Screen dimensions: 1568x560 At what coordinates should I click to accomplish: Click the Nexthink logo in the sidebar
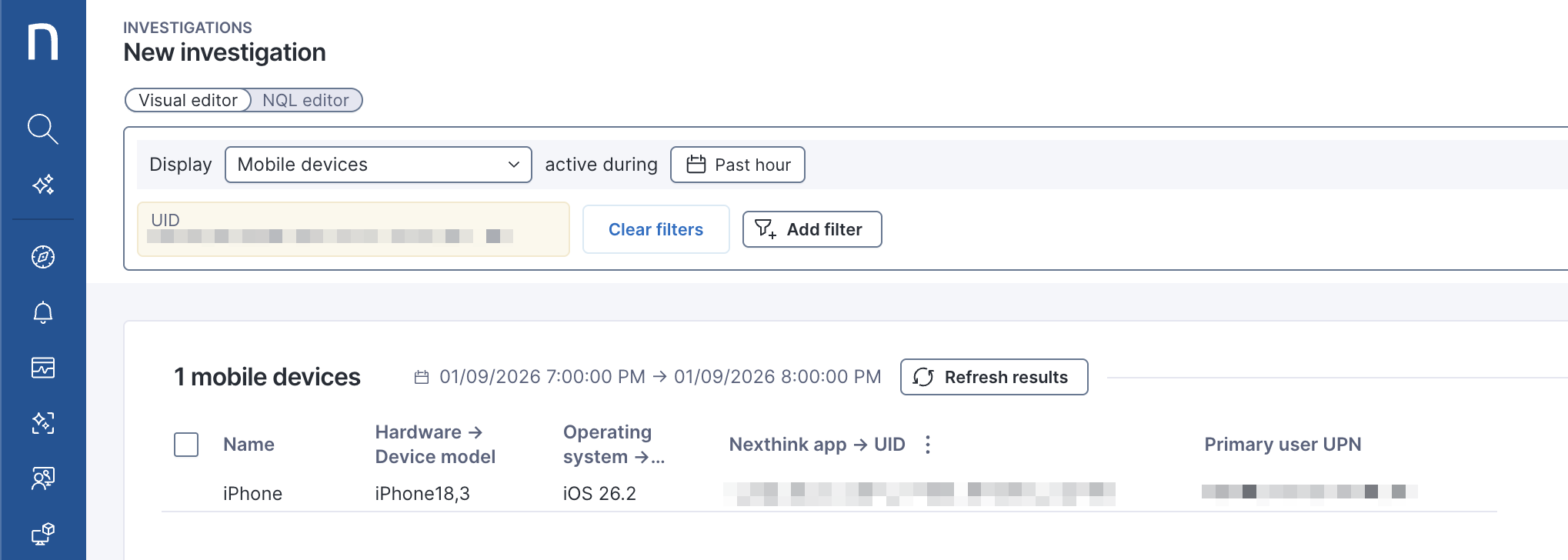point(43,42)
